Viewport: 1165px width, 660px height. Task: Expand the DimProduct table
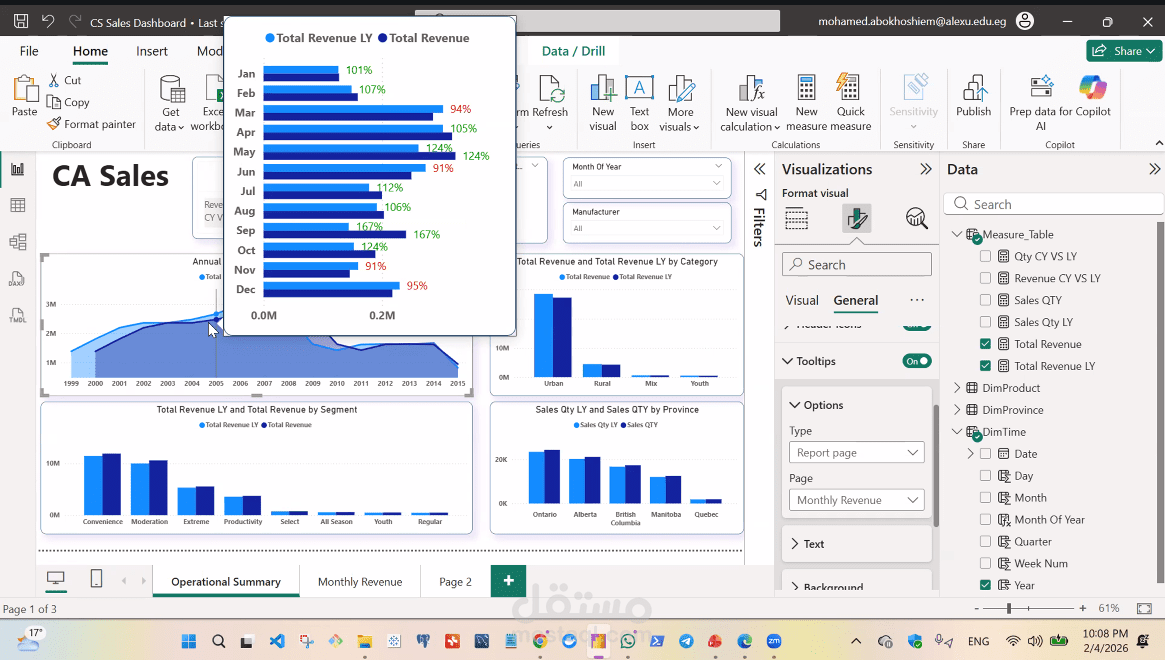coord(957,388)
